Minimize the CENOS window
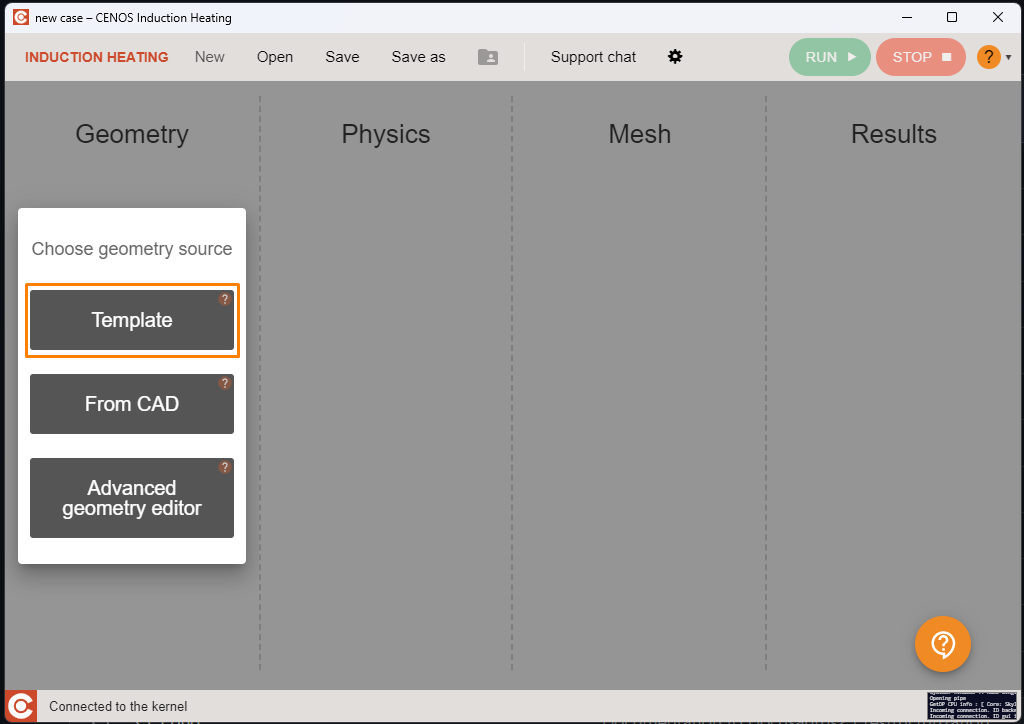This screenshot has height=724, width=1024. (907, 17)
